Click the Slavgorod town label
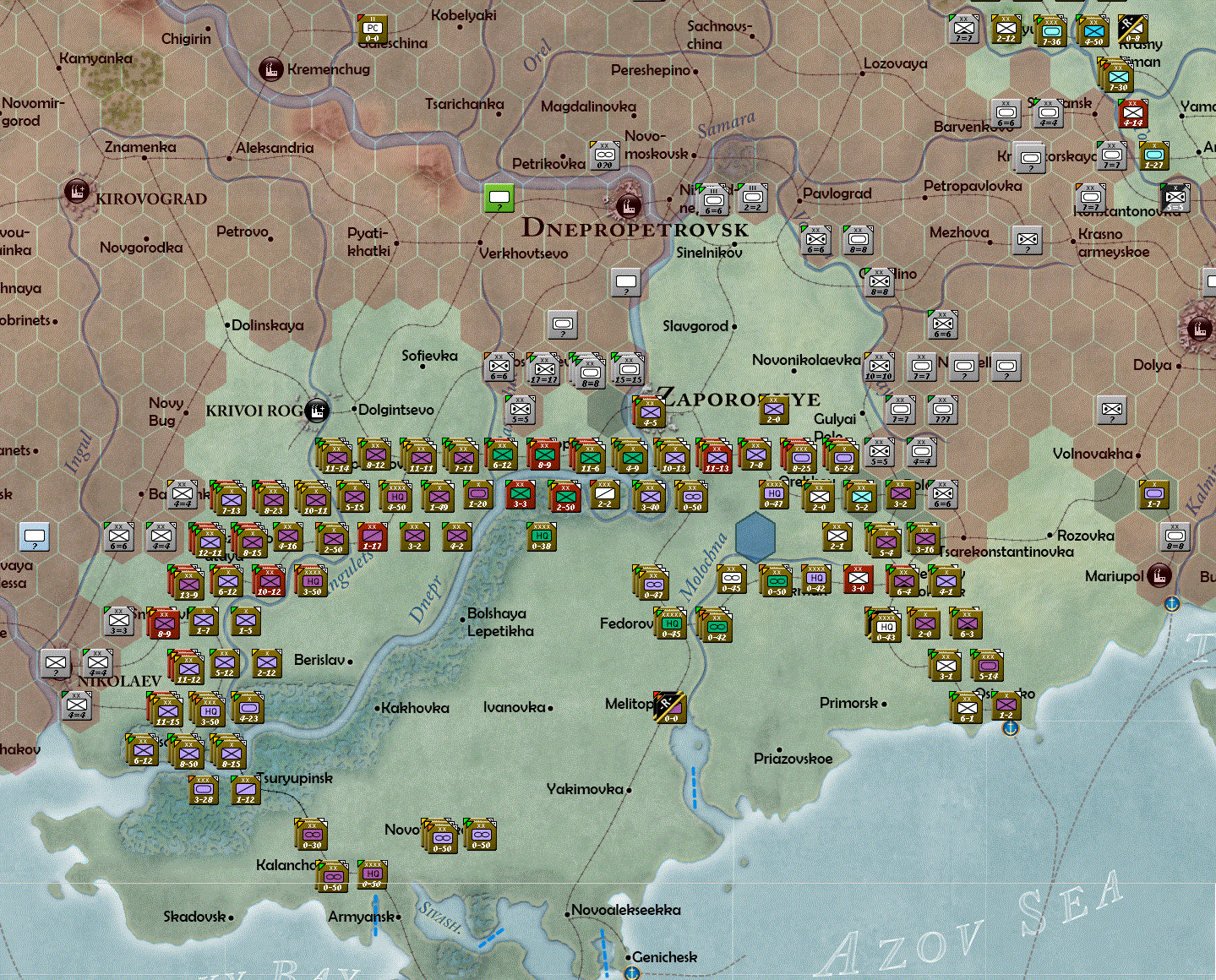Screen dimensions: 1216x980 tap(695, 326)
